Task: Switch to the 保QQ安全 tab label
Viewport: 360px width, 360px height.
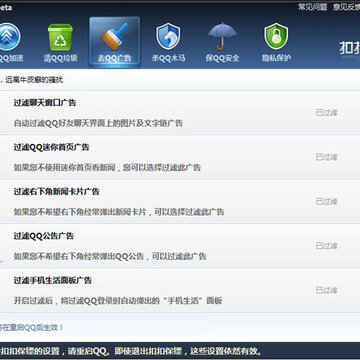Action: 222,58
